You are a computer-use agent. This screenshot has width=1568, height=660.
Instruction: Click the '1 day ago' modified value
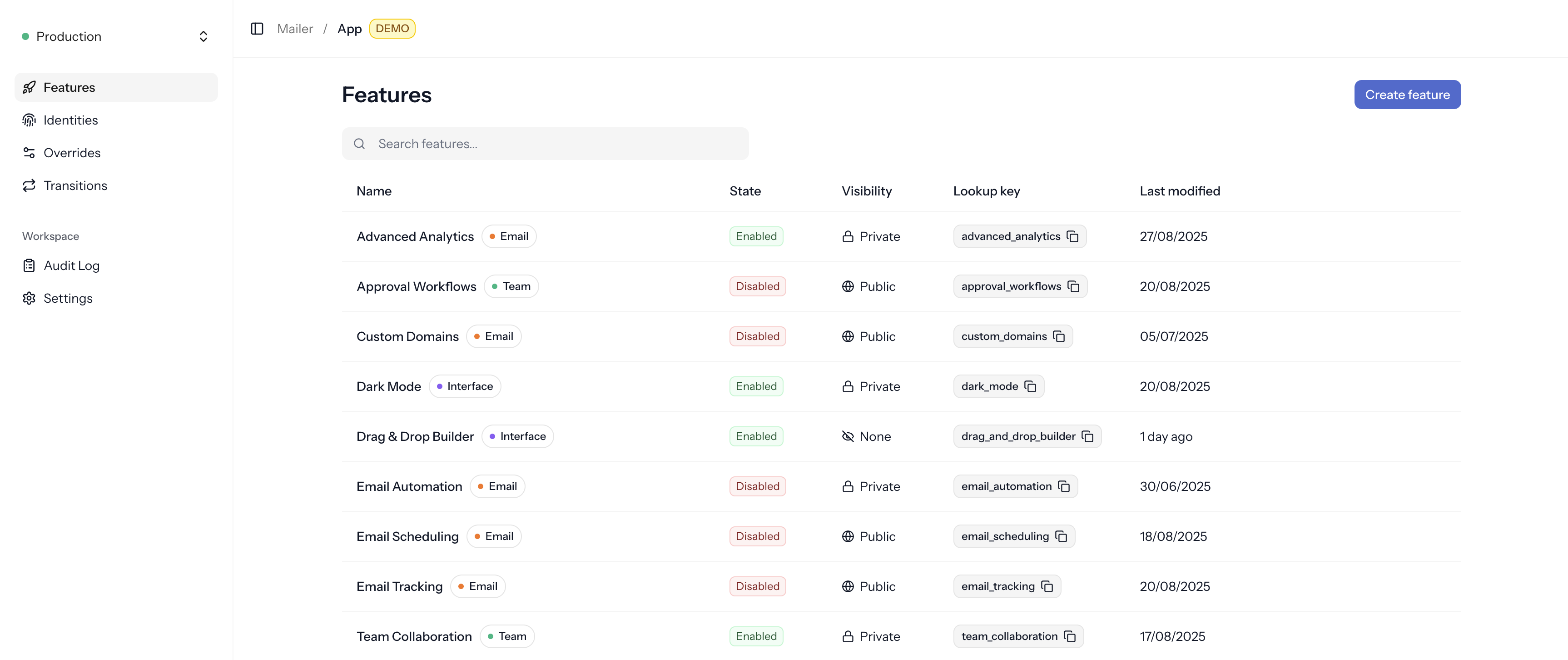(x=1166, y=436)
